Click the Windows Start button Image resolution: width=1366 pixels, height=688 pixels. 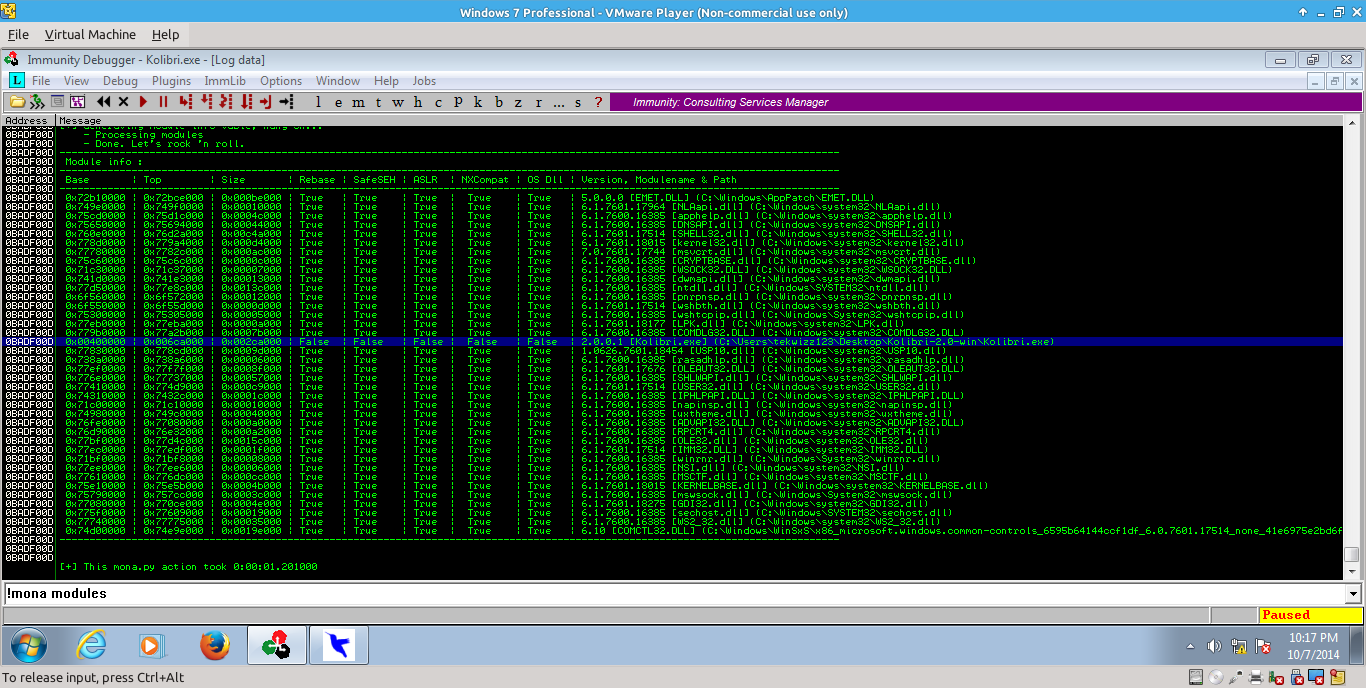(28, 646)
